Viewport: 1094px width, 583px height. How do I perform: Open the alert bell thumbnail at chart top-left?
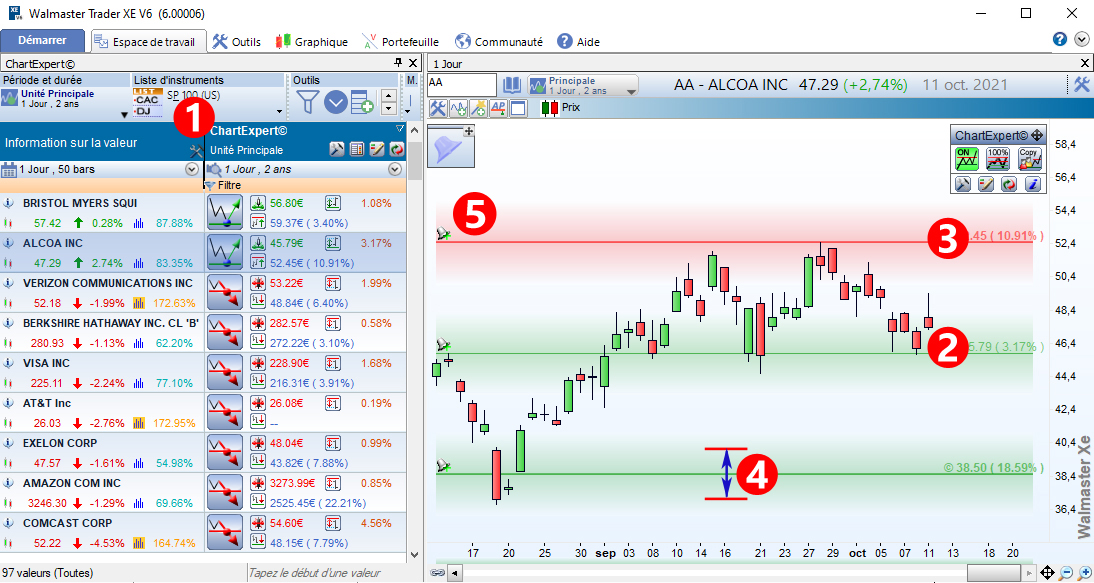click(x=451, y=147)
